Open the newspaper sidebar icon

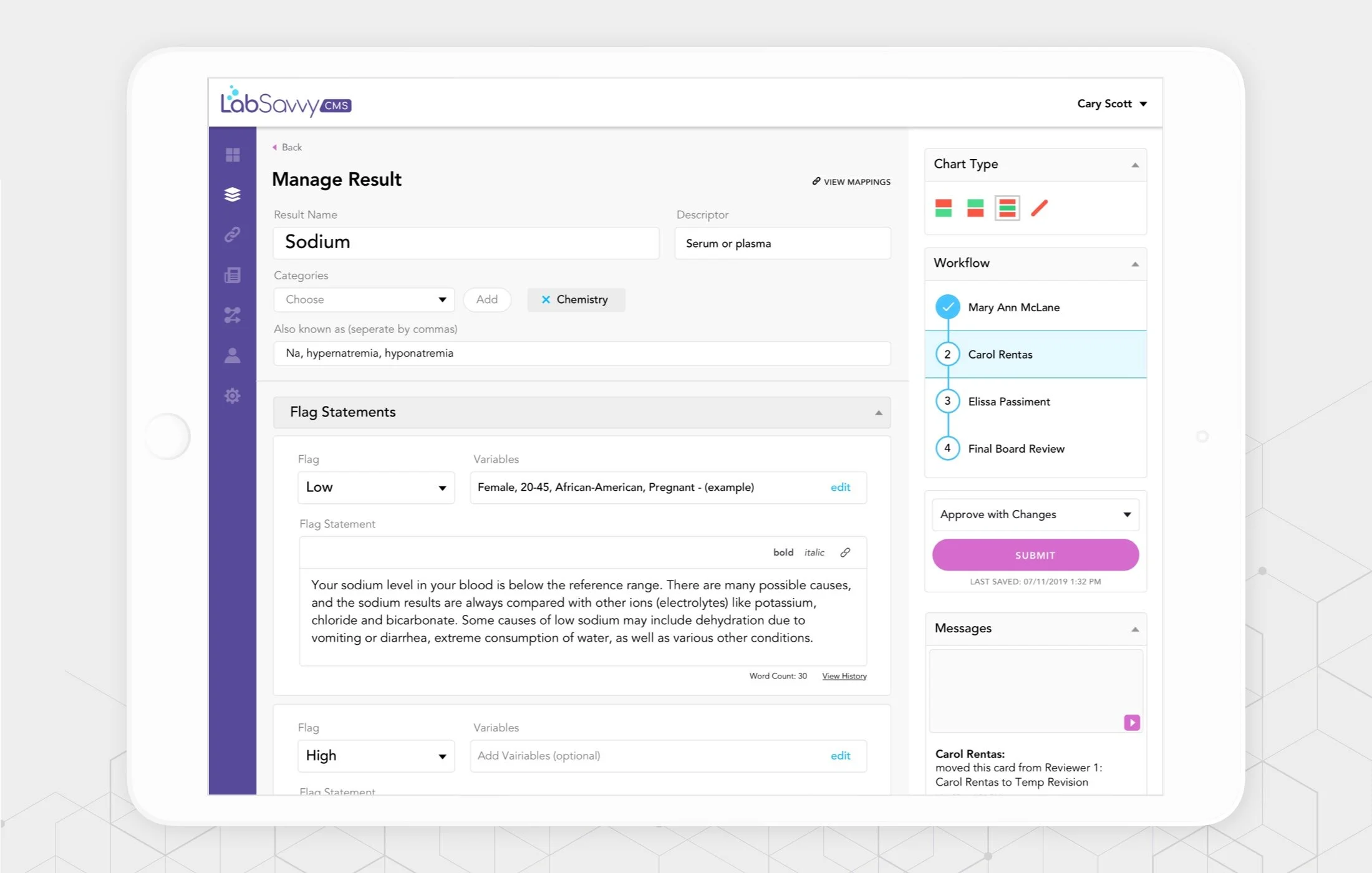point(233,275)
